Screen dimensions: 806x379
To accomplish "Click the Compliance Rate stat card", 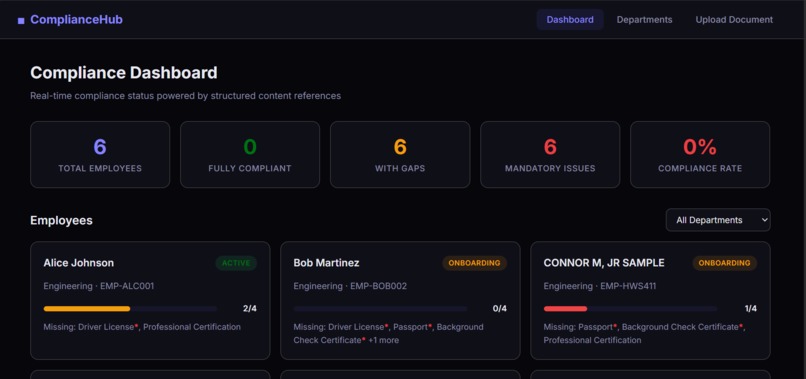I will (x=700, y=154).
